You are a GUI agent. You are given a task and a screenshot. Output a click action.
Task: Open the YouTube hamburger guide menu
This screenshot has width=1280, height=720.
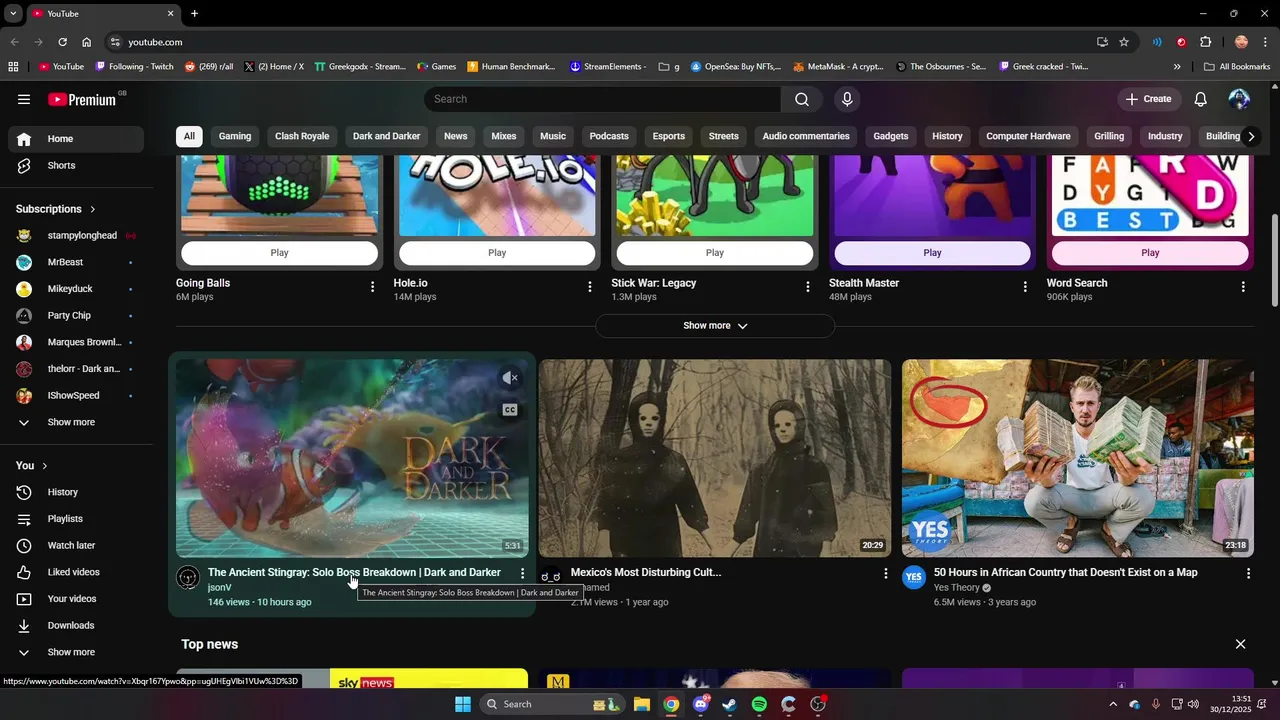pyautogui.click(x=24, y=99)
